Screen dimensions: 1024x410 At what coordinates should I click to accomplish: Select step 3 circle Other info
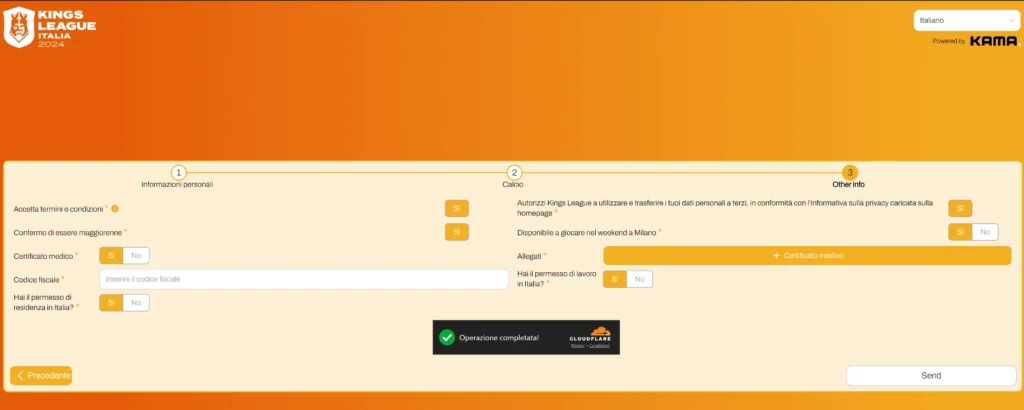click(849, 172)
